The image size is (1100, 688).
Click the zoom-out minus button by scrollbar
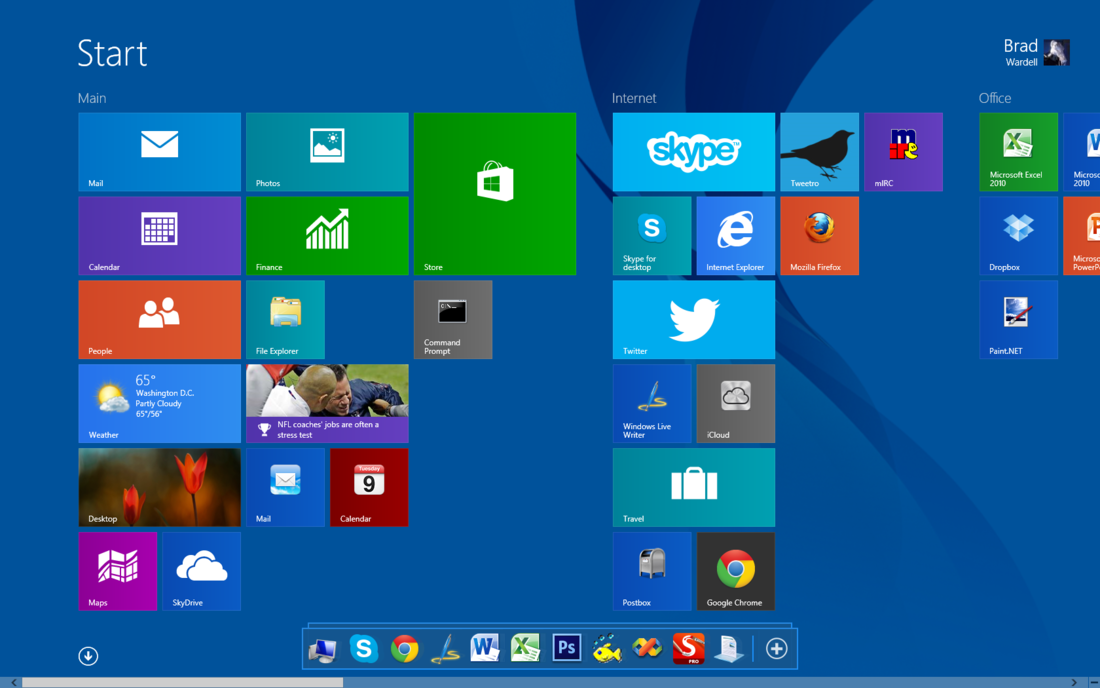[1094, 682]
